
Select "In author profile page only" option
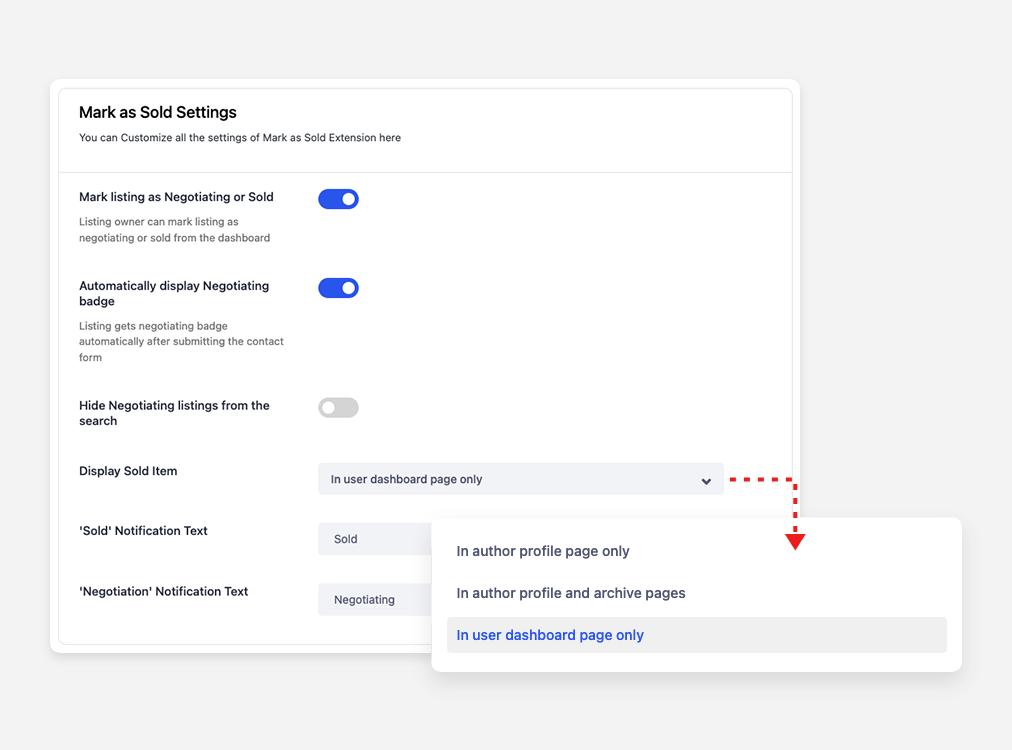click(543, 551)
